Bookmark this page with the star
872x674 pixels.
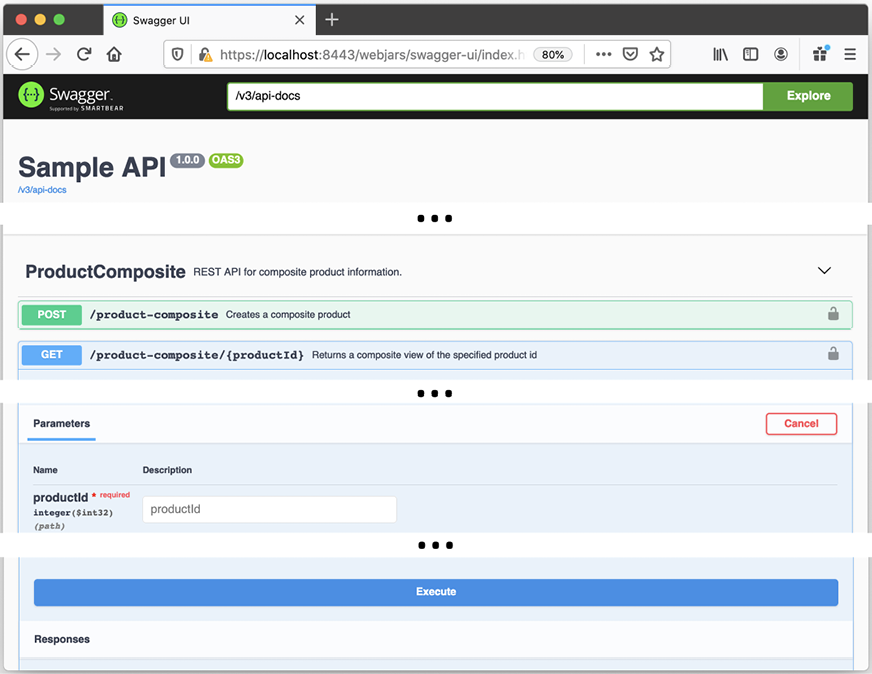tap(657, 54)
